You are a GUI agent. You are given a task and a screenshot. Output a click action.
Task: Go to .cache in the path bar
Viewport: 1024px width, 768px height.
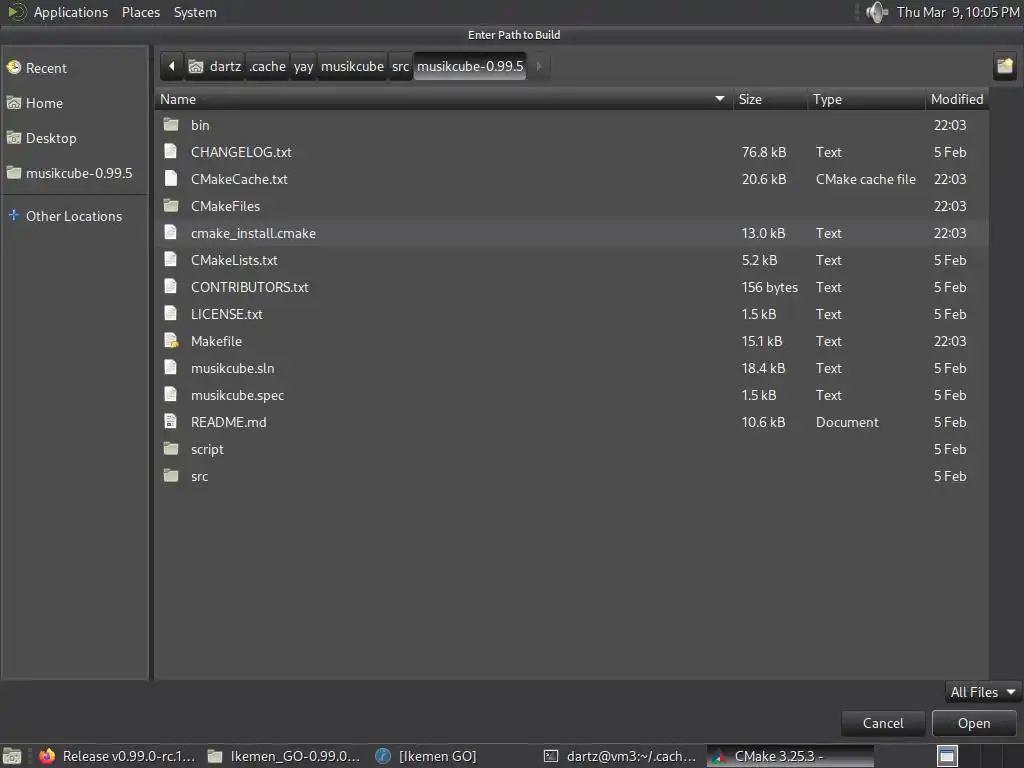point(268,66)
